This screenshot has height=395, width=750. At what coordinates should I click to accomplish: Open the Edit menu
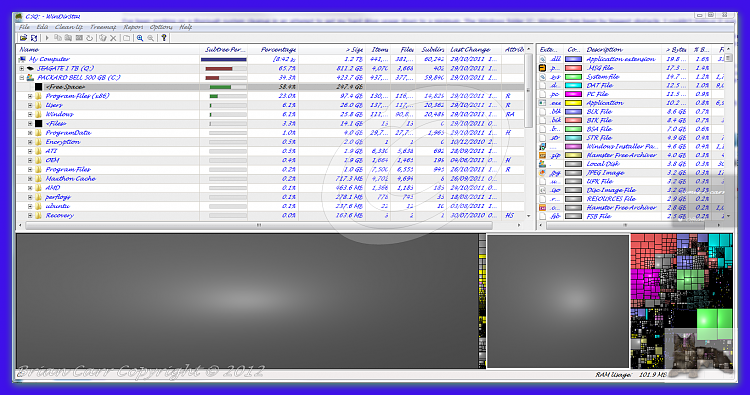pos(42,27)
